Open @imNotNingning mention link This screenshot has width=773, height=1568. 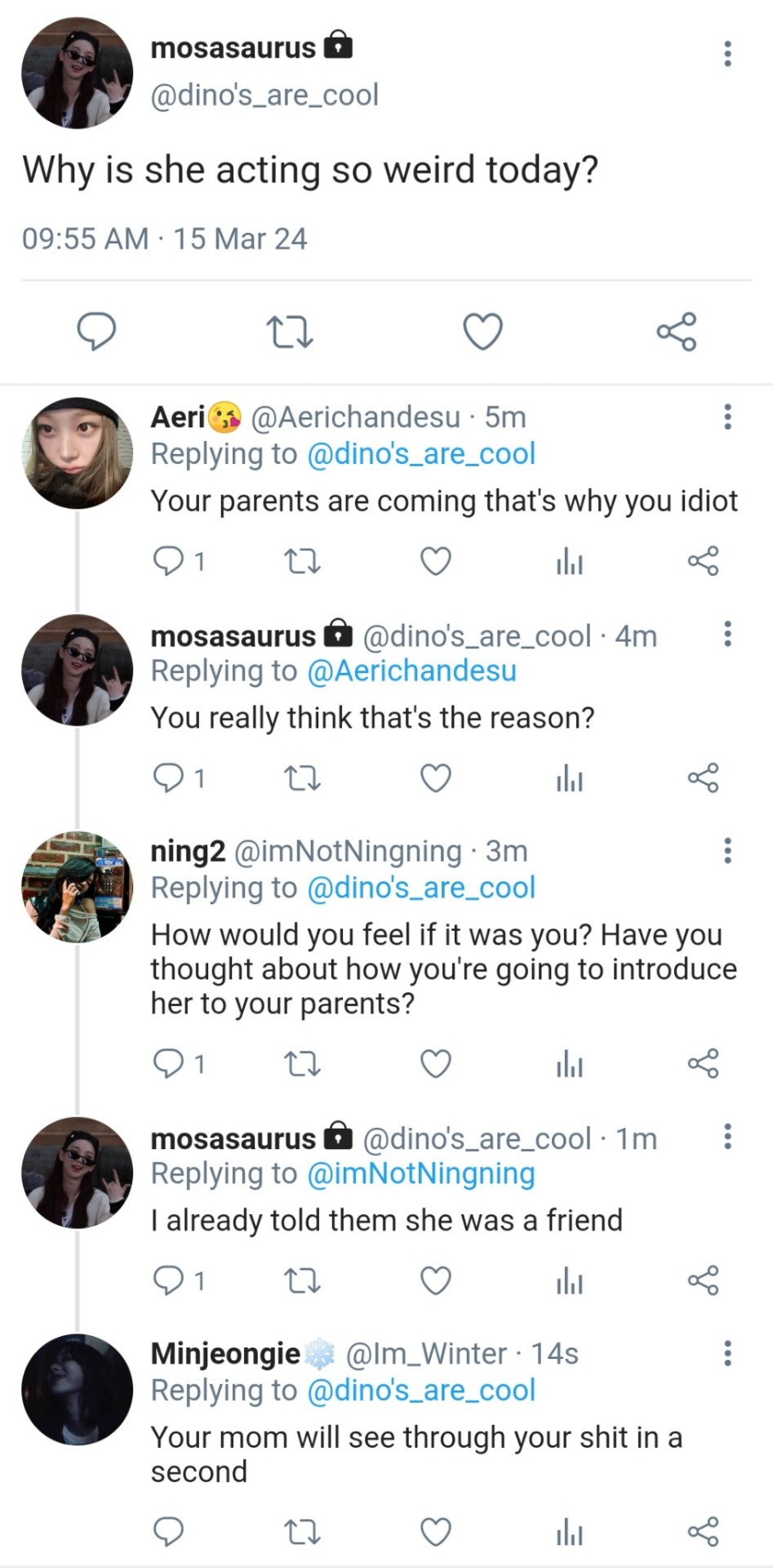click(x=420, y=1174)
